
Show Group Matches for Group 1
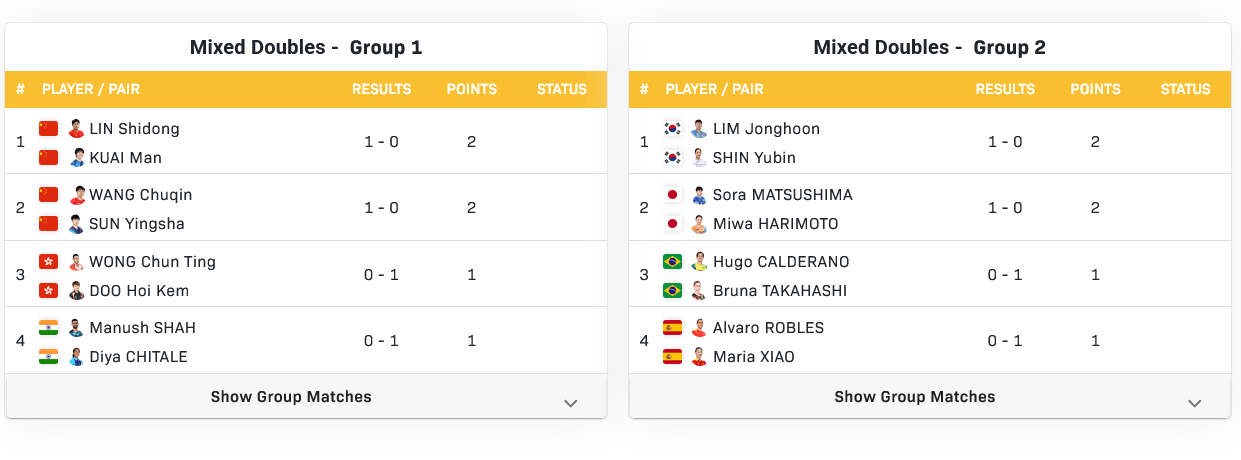pos(291,397)
